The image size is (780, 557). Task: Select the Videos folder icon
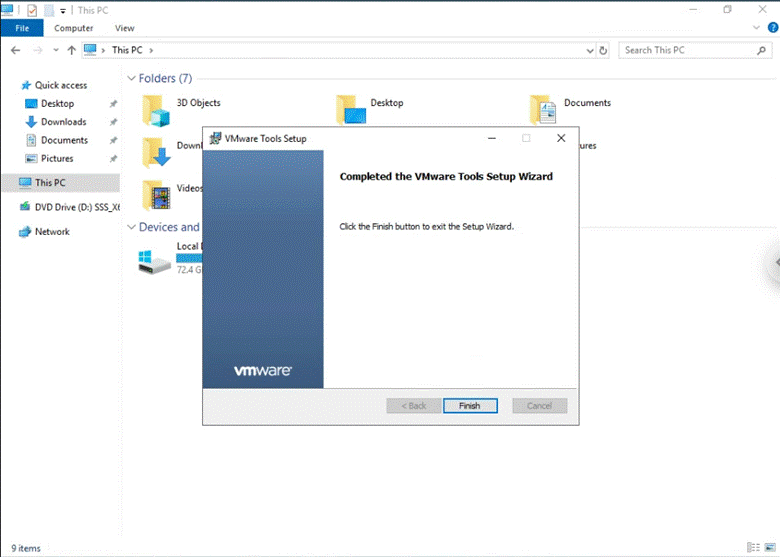[156, 195]
